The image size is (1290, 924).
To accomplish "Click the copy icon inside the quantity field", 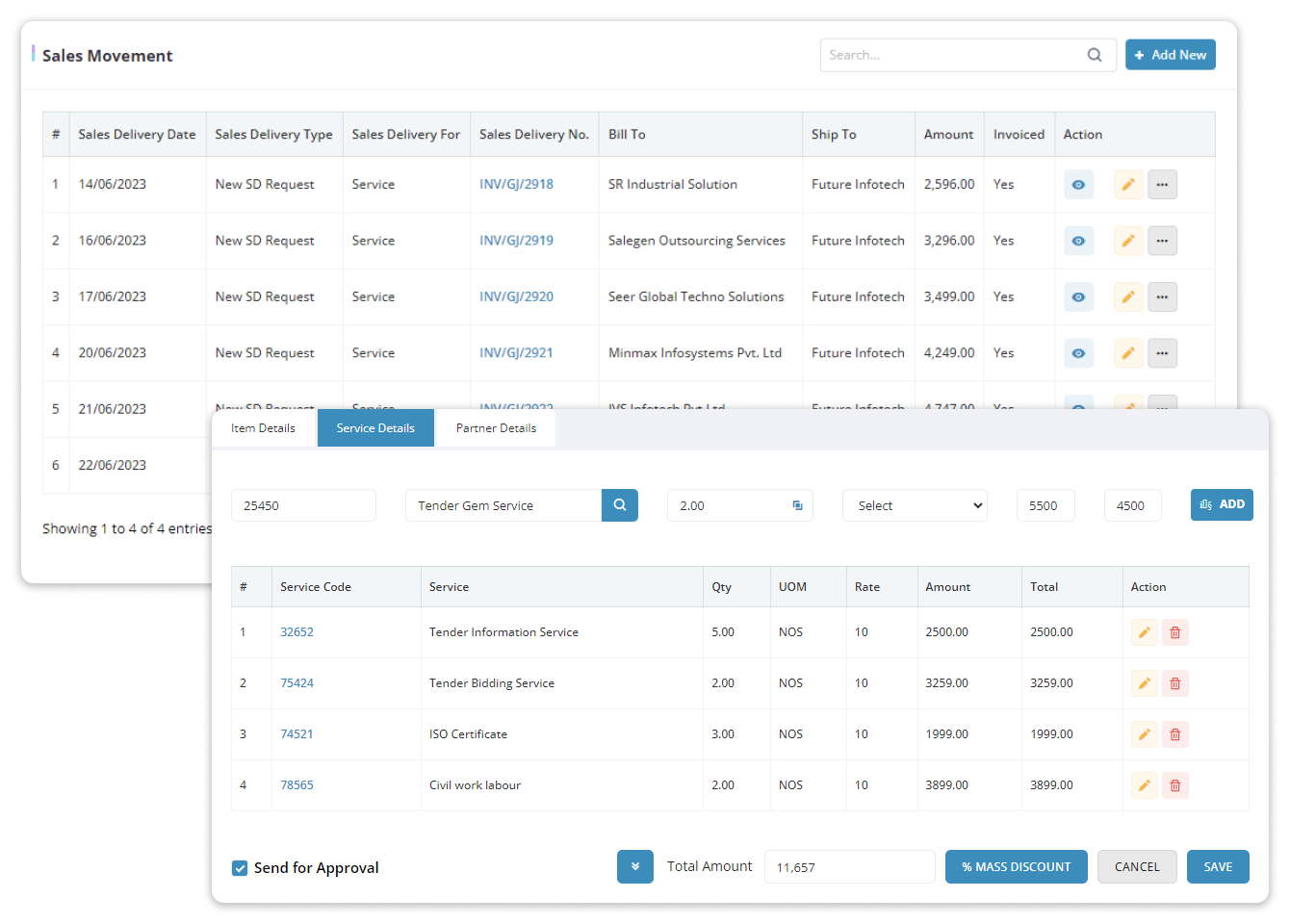I will click(799, 504).
